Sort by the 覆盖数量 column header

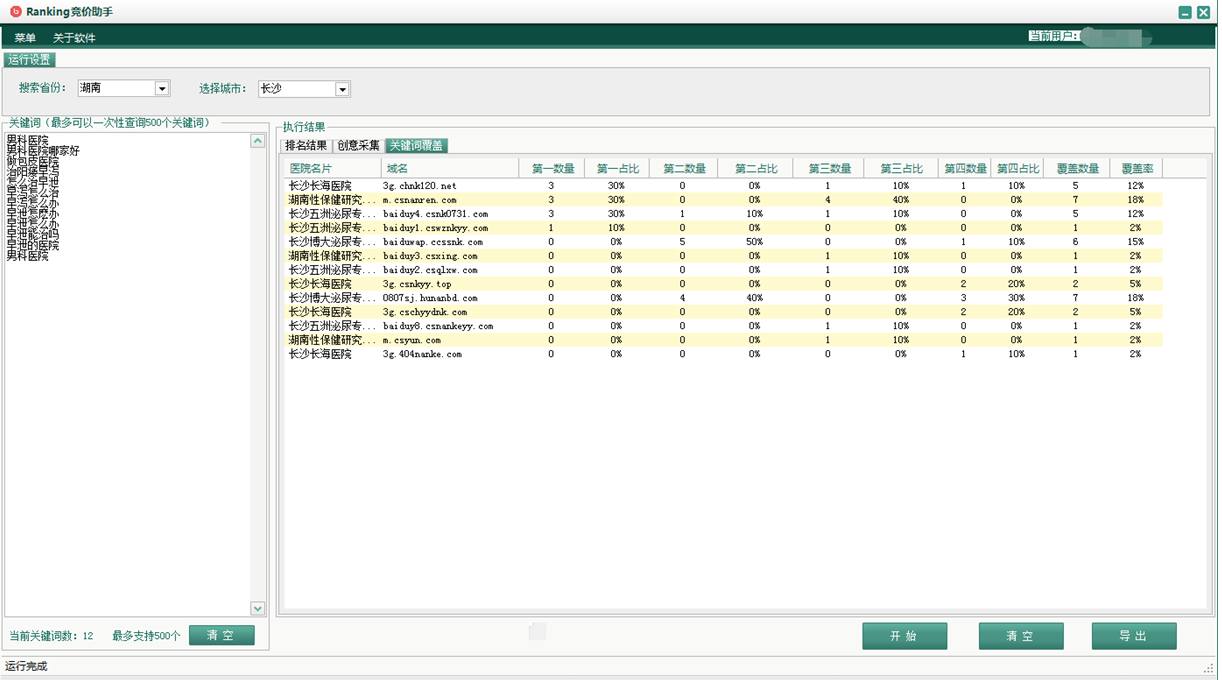coord(1076,168)
